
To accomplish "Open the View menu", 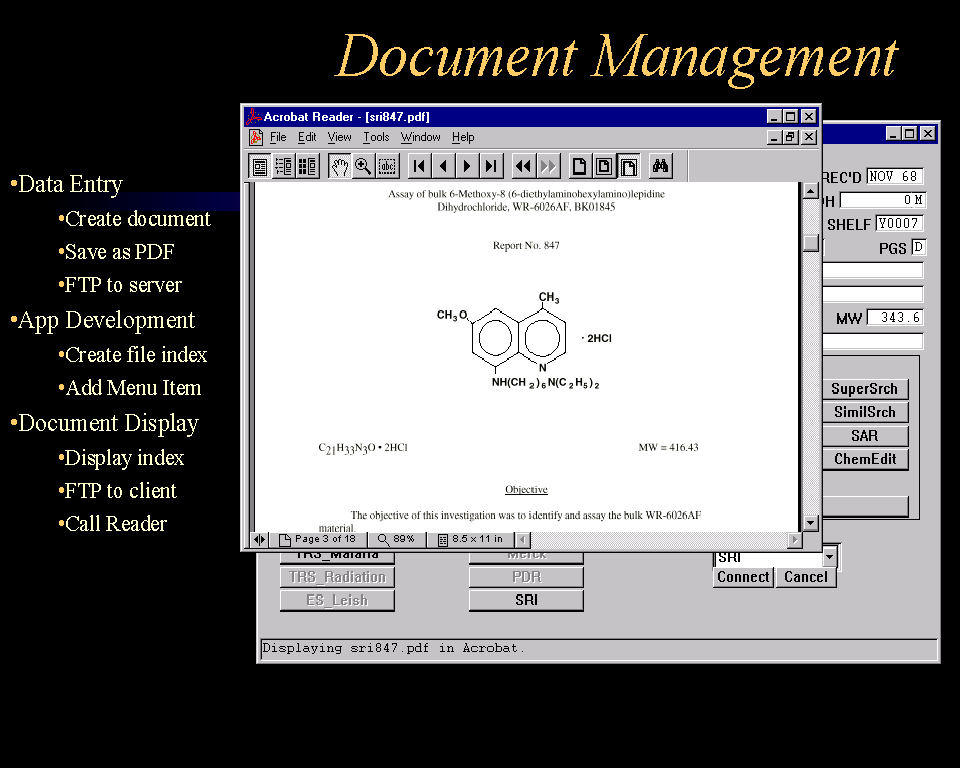I will coord(340,137).
